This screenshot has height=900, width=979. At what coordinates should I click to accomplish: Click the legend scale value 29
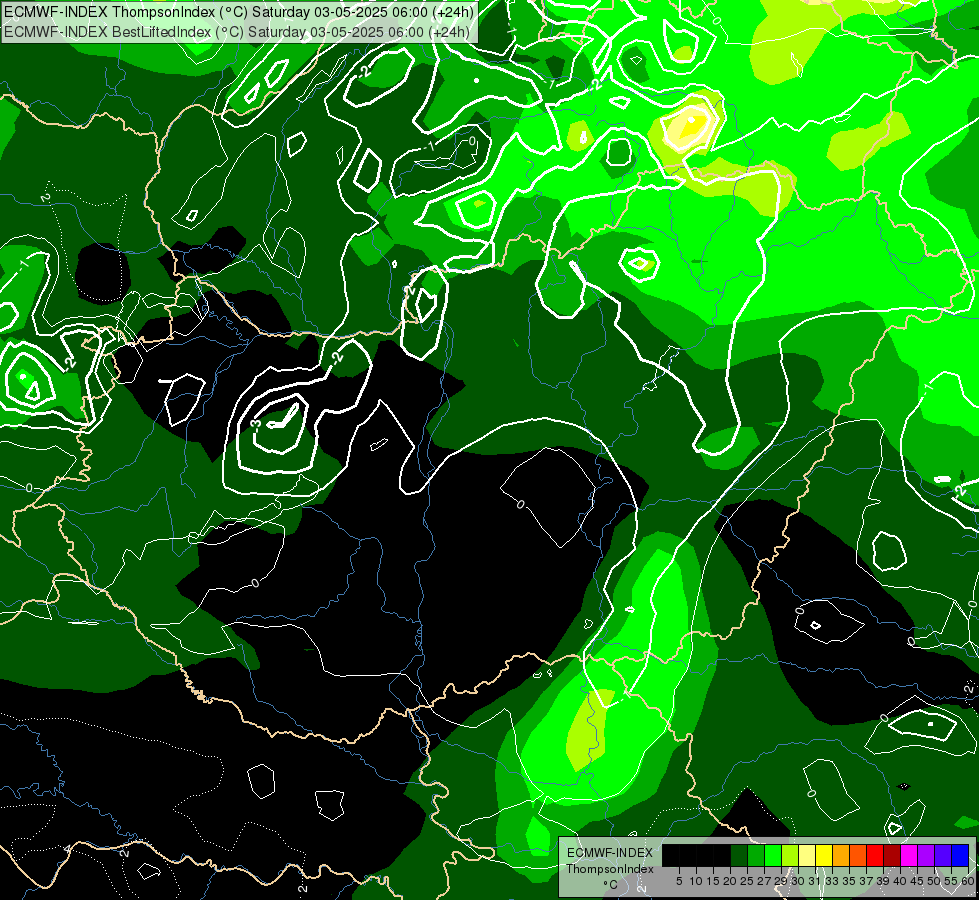point(780,881)
